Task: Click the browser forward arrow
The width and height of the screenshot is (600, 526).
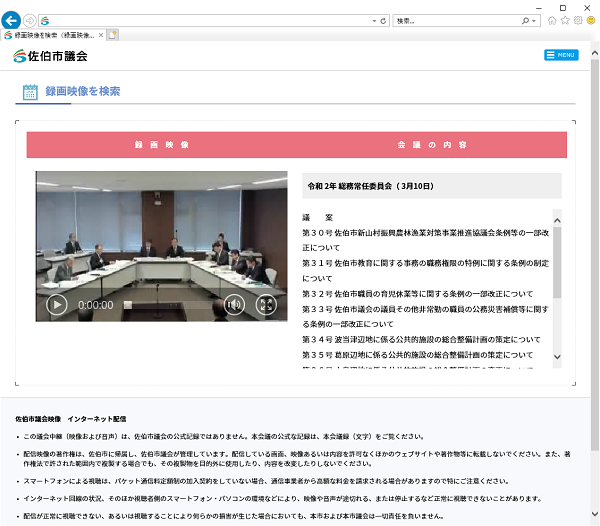Action: tap(29, 21)
